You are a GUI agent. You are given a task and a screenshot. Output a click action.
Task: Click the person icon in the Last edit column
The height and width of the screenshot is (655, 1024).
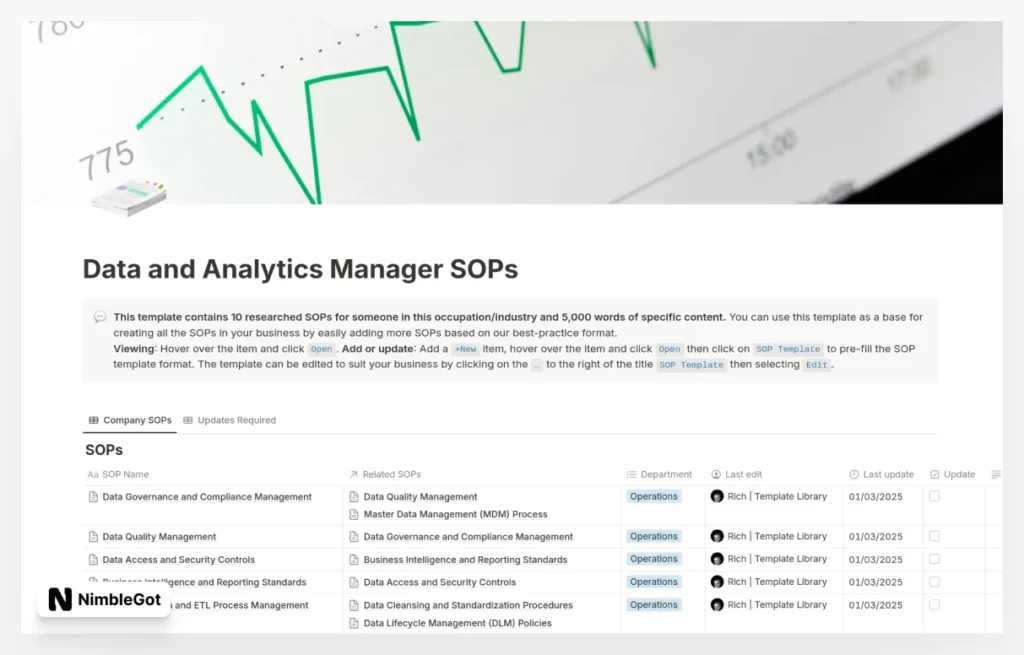click(x=714, y=474)
